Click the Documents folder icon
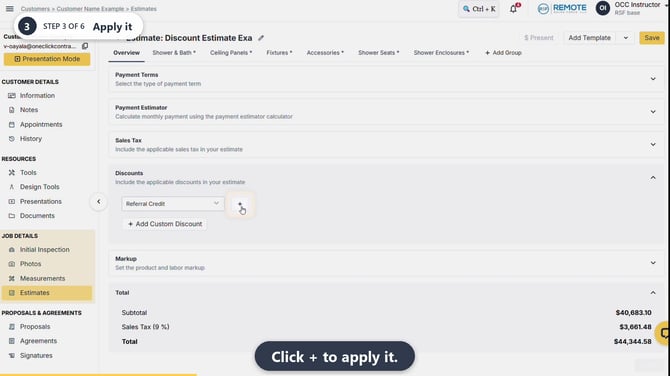The image size is (670, 376). [12, 216]
